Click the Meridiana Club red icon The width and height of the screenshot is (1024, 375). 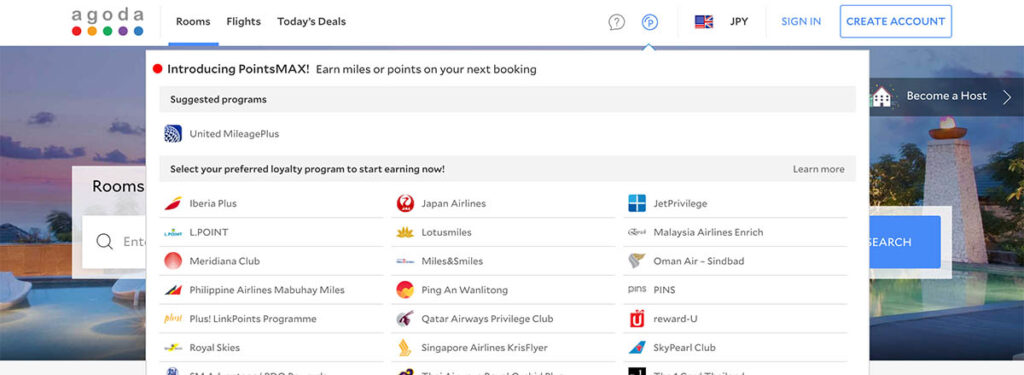coord(173,261)
